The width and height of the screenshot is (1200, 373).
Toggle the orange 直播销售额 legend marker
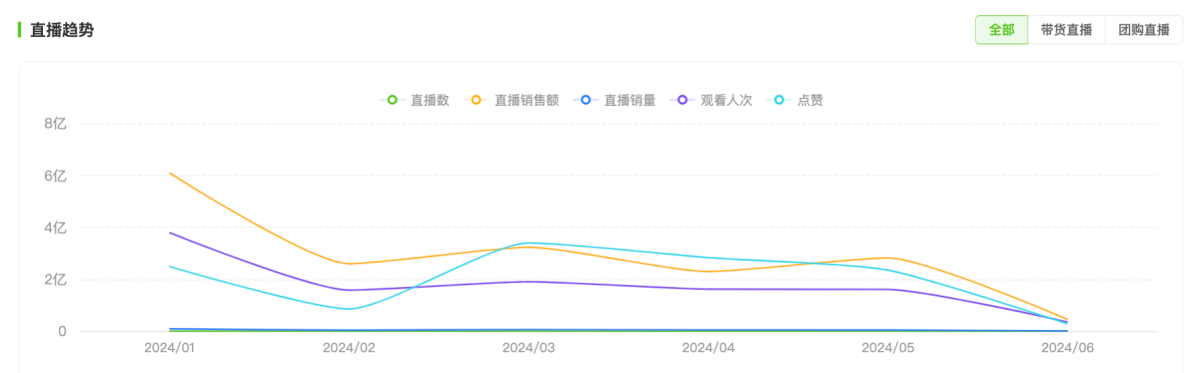point(476,100)
